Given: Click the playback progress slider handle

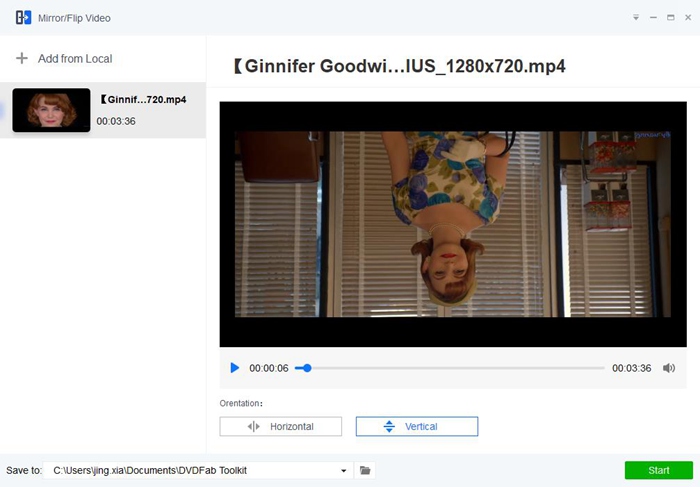Looking at the screenshot, I should click(x=307, y=368).
